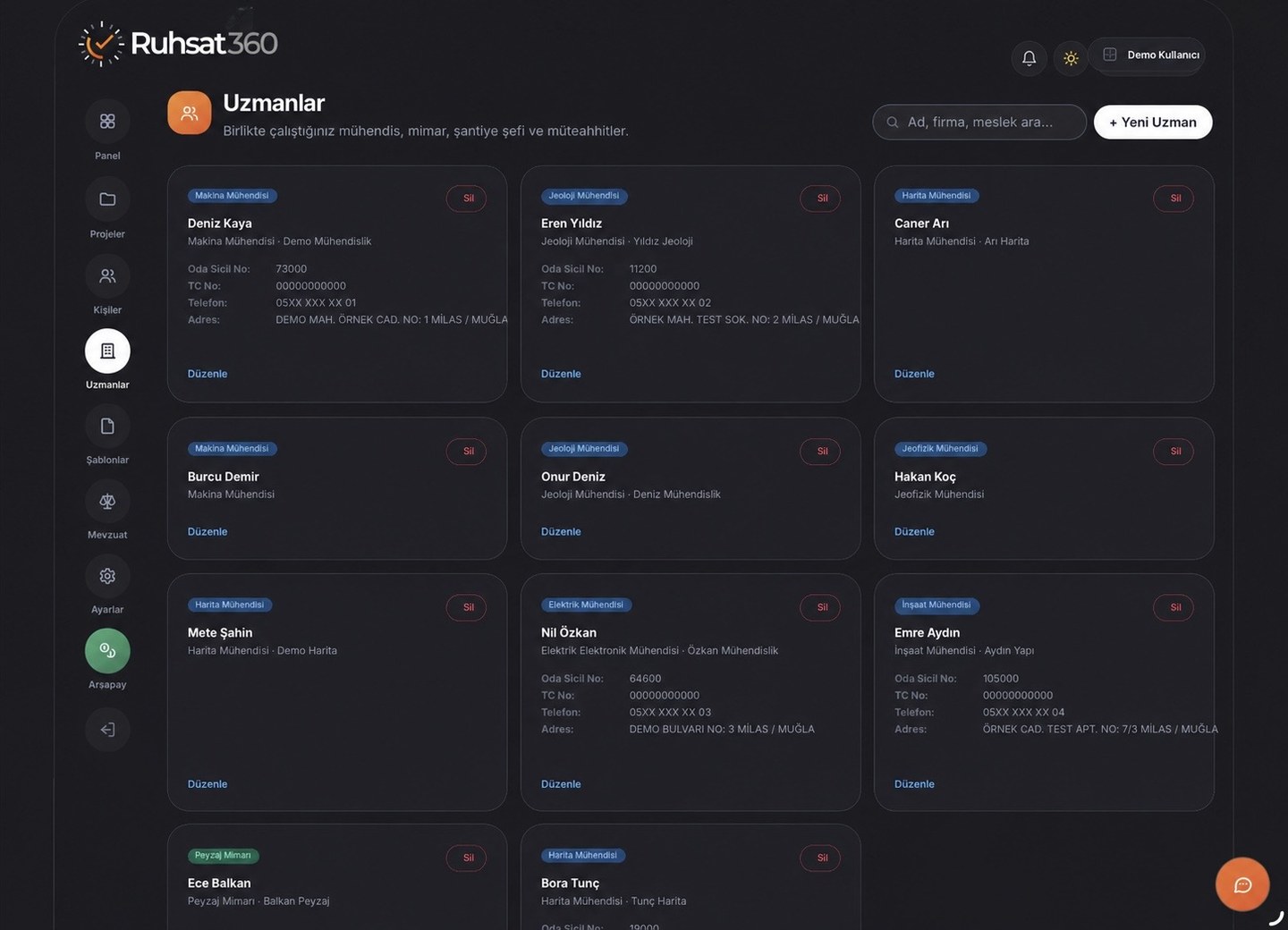Delete Bora Tunç with Sil
This screenshot has width=1288, height=930.
tap(820, 858)
